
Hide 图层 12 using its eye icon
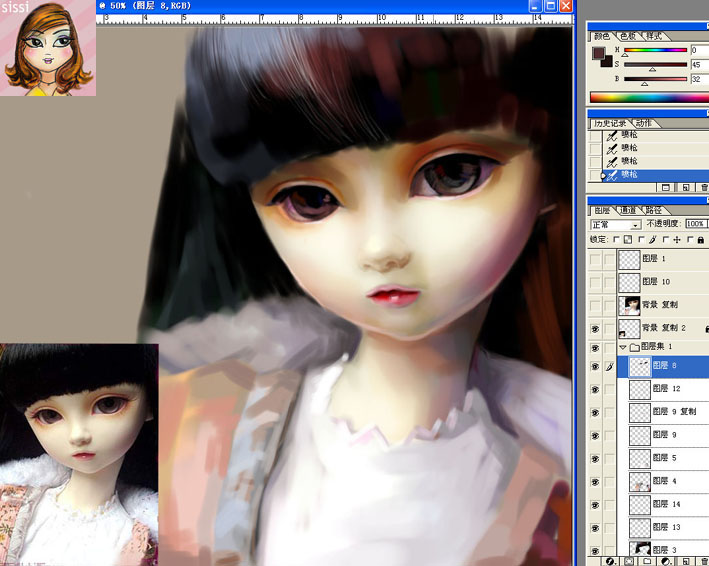(x=595, y=388)
